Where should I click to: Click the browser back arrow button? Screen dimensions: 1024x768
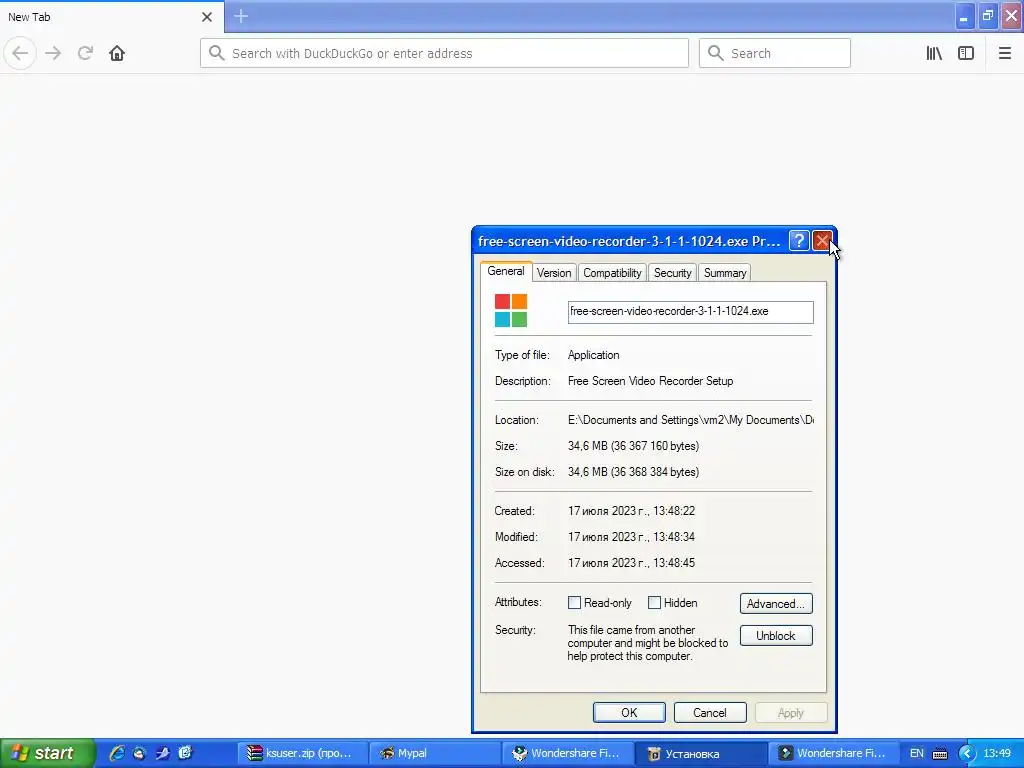point(20,53)
